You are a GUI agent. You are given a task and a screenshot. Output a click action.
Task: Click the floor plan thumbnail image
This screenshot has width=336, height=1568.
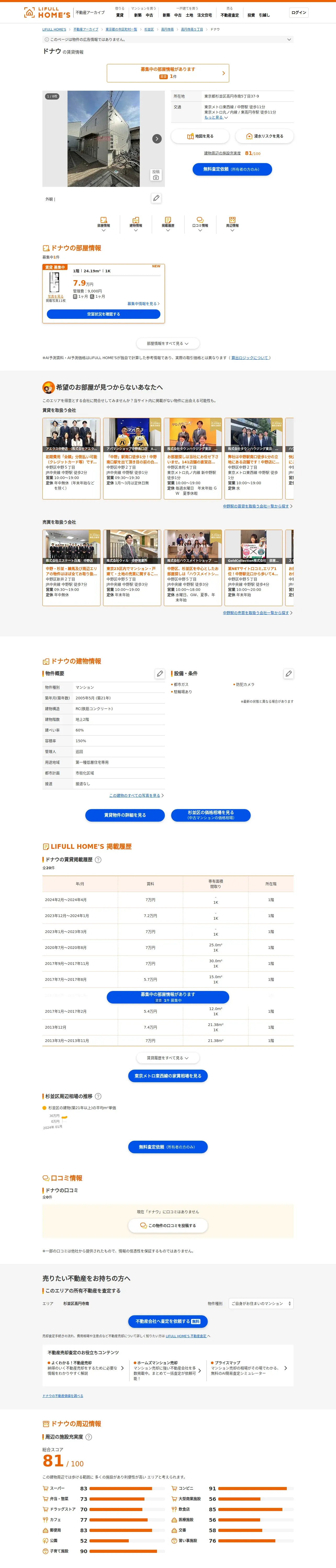[55, 283]
